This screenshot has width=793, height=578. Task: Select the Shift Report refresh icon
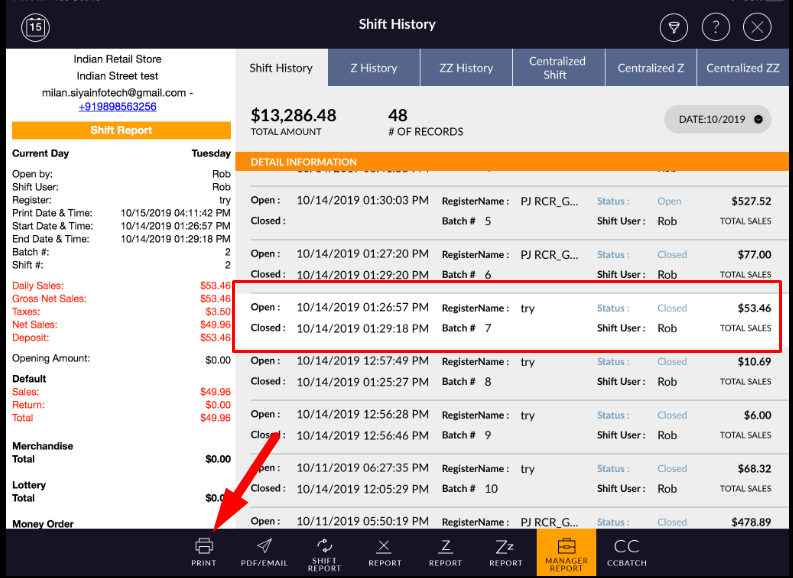click(324, 551)
